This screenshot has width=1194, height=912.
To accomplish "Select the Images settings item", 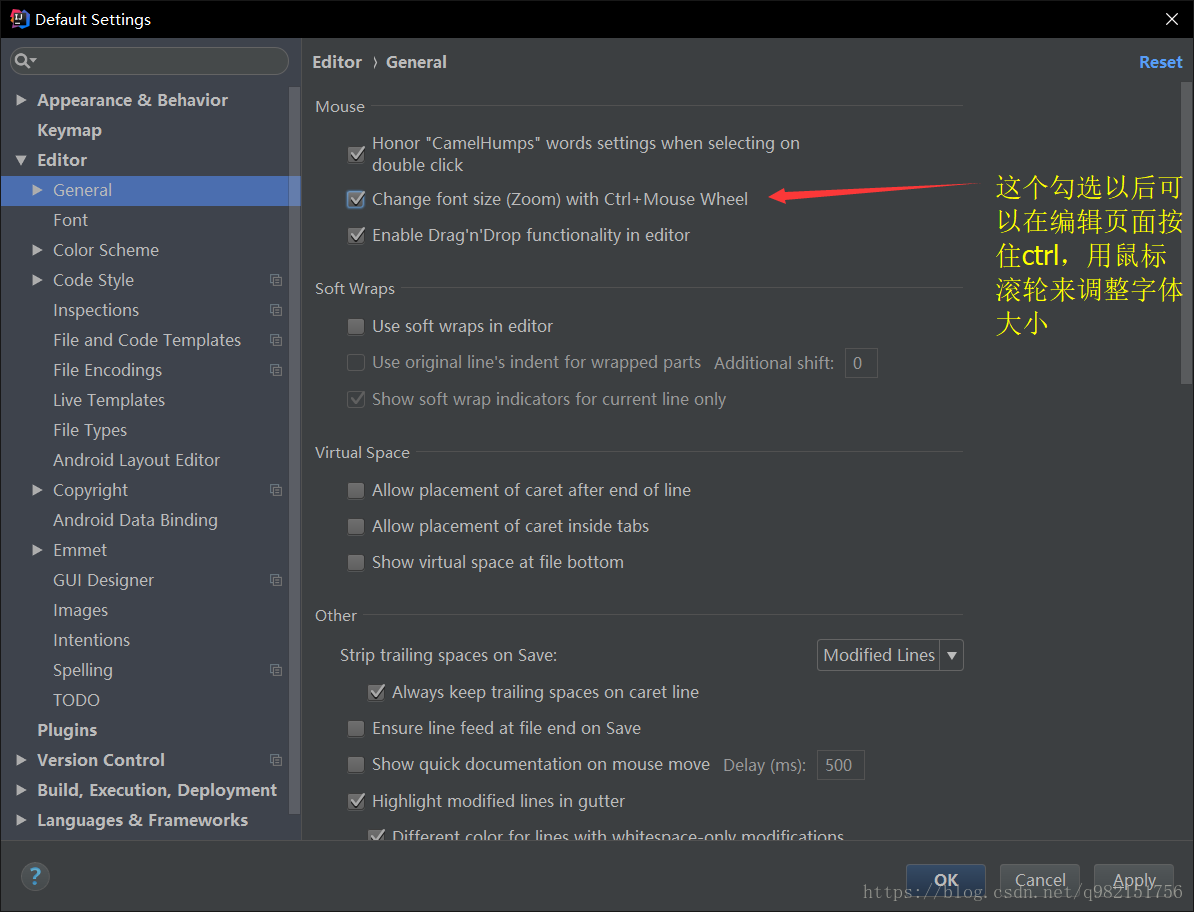I will (81, 611).
